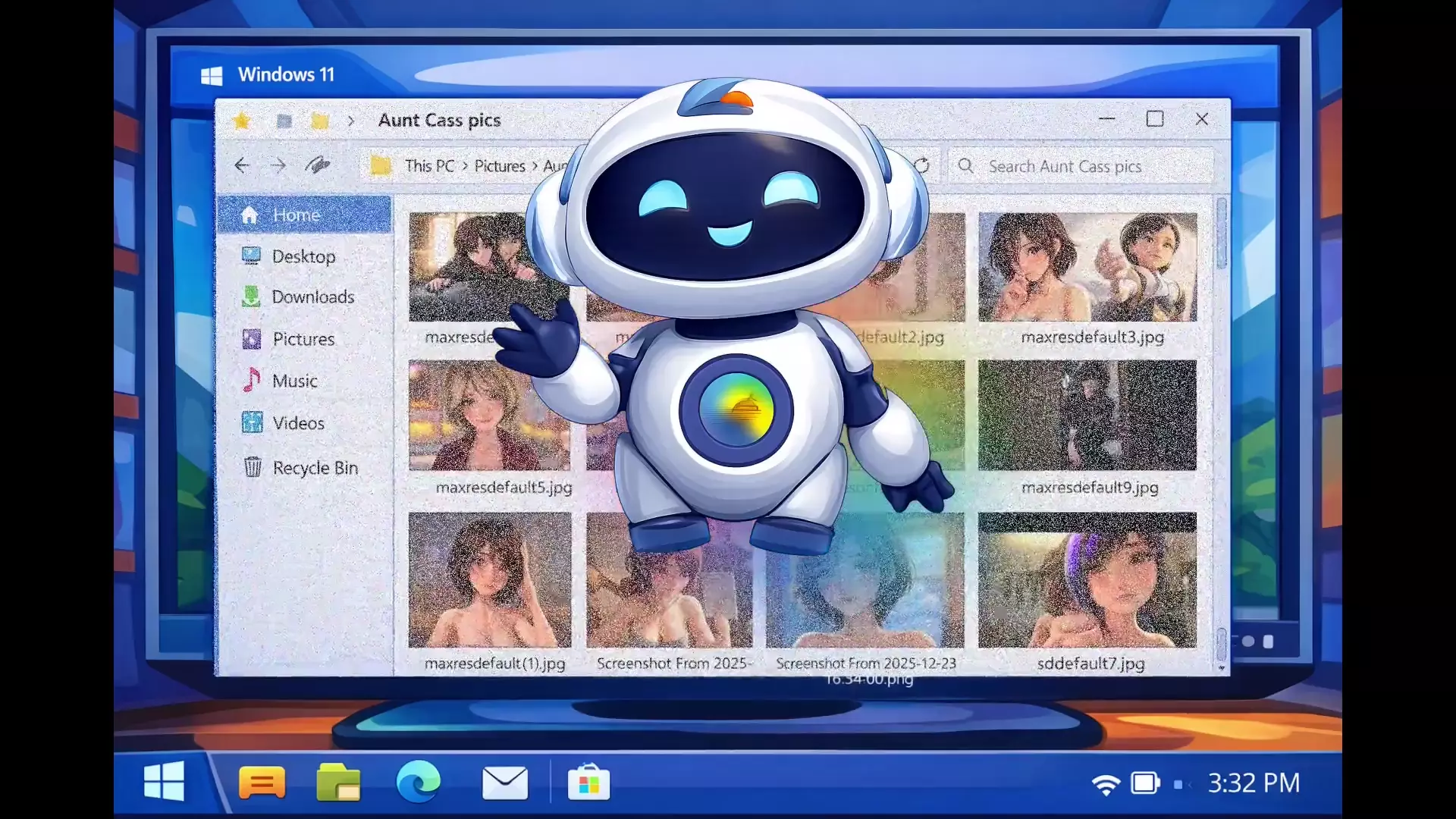This screenshot has height=819, width=1456.
Task: Go to Videos in the sidebar
Action: click(297, 423)
